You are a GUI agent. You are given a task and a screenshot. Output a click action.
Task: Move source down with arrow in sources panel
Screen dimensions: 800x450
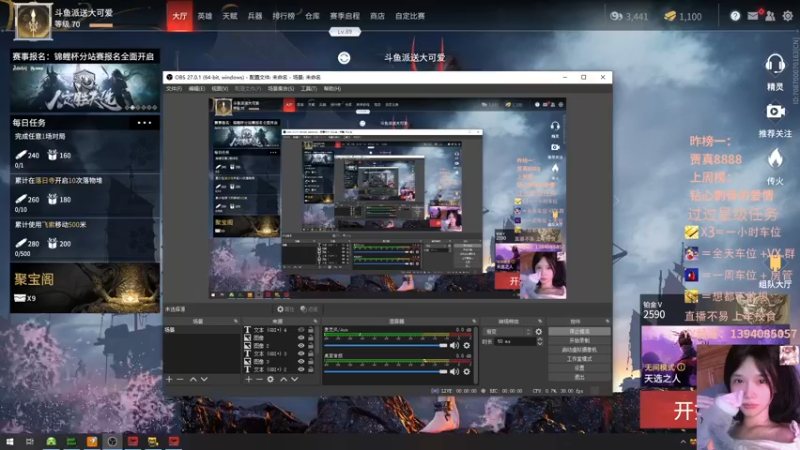tap(294, 379)
